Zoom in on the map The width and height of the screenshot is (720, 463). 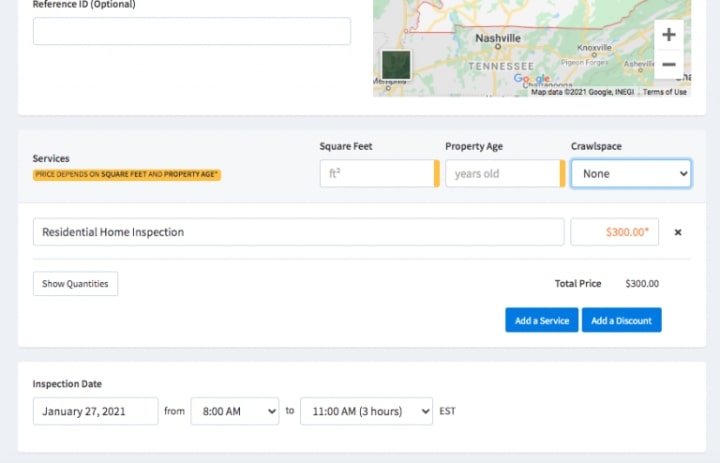click(669, 34)
